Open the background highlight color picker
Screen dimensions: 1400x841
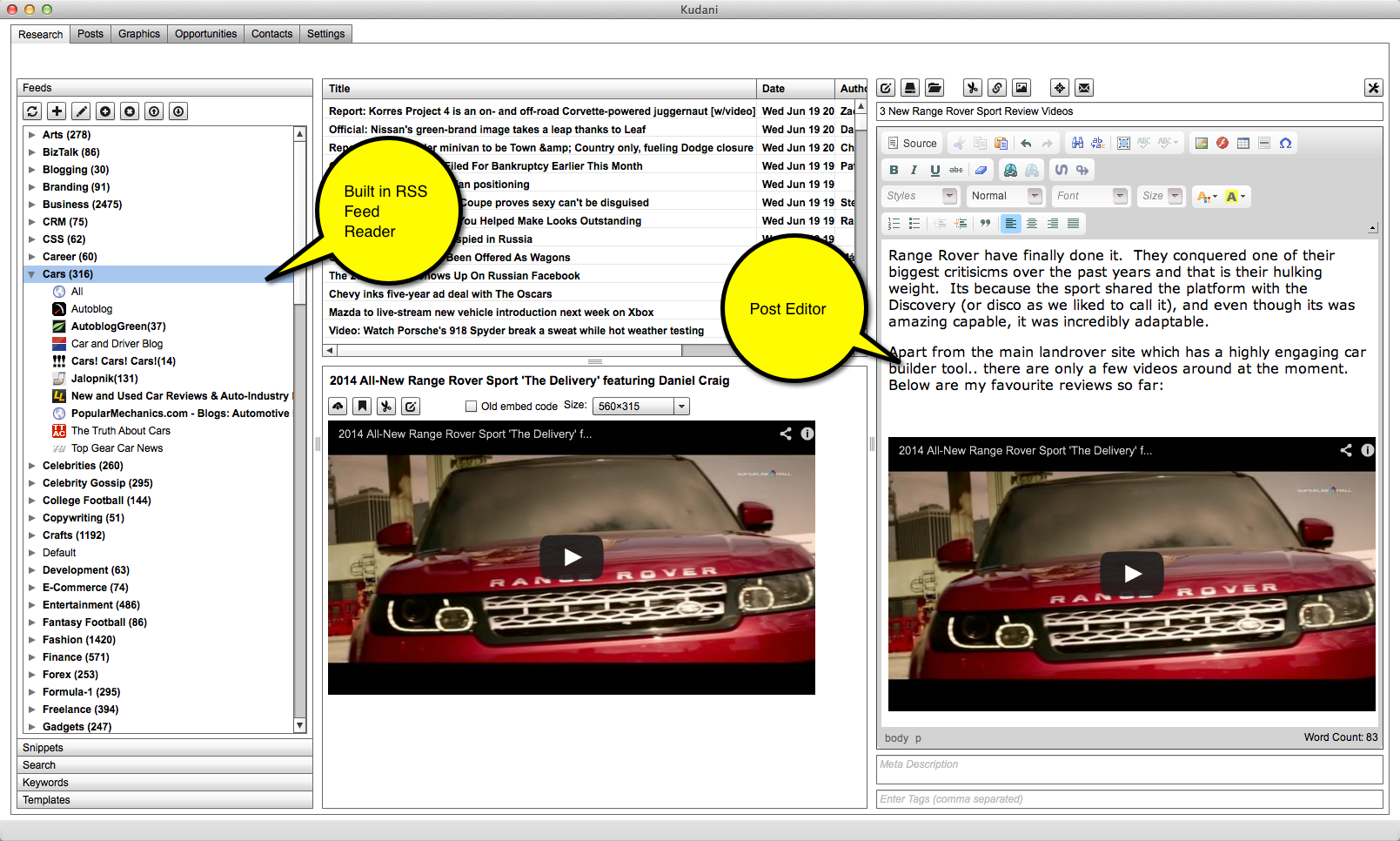[1236, 197]
